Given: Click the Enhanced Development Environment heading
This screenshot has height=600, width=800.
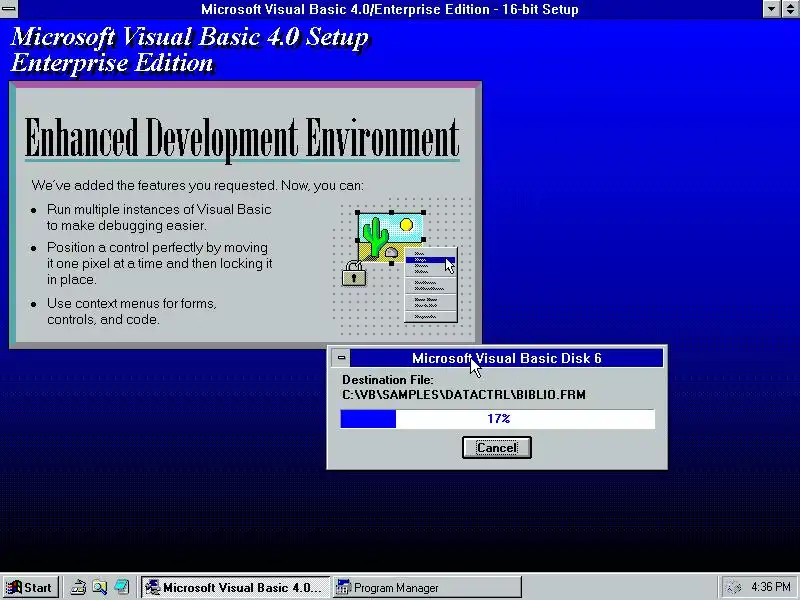Looking at the screenshot, I should click(242, 139).
